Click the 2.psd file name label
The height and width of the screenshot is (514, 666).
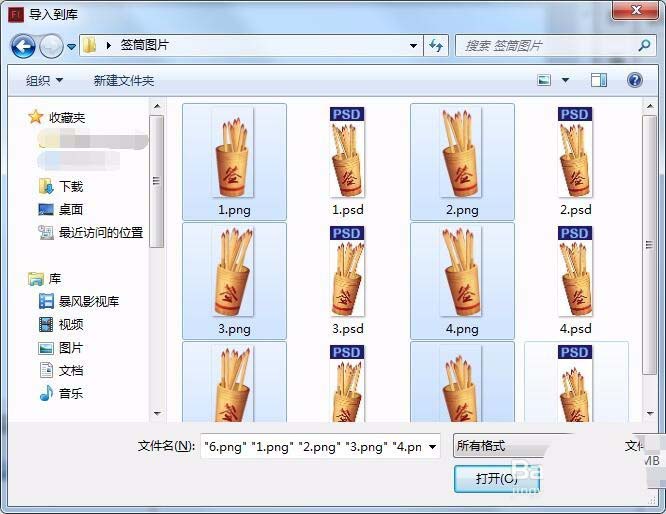tap(576, 210)
